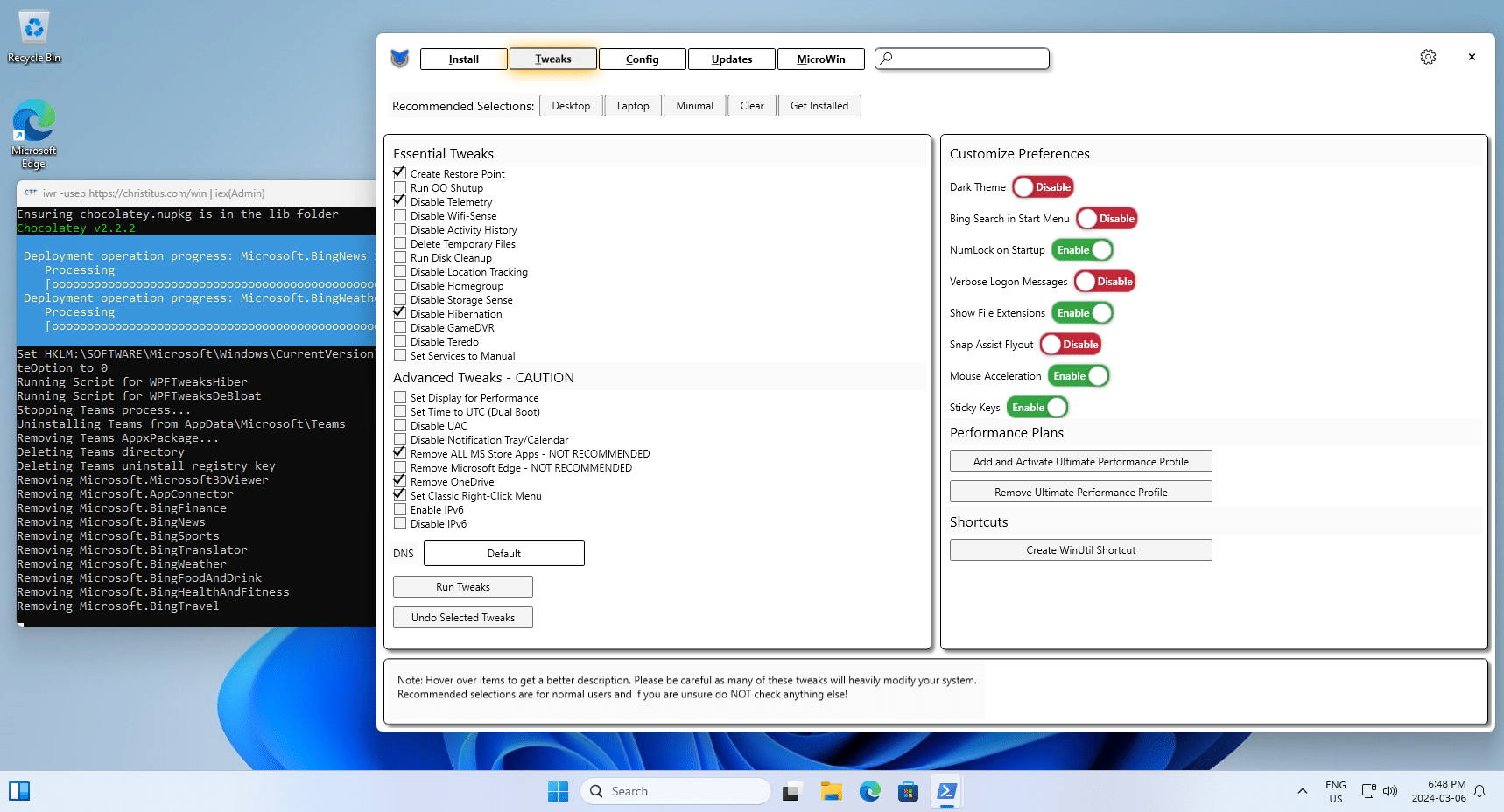Image resolution: width=1504 pixels, height=812 pixels.
Task: Toggle Dark Theme on
Action: point(1043,186)
